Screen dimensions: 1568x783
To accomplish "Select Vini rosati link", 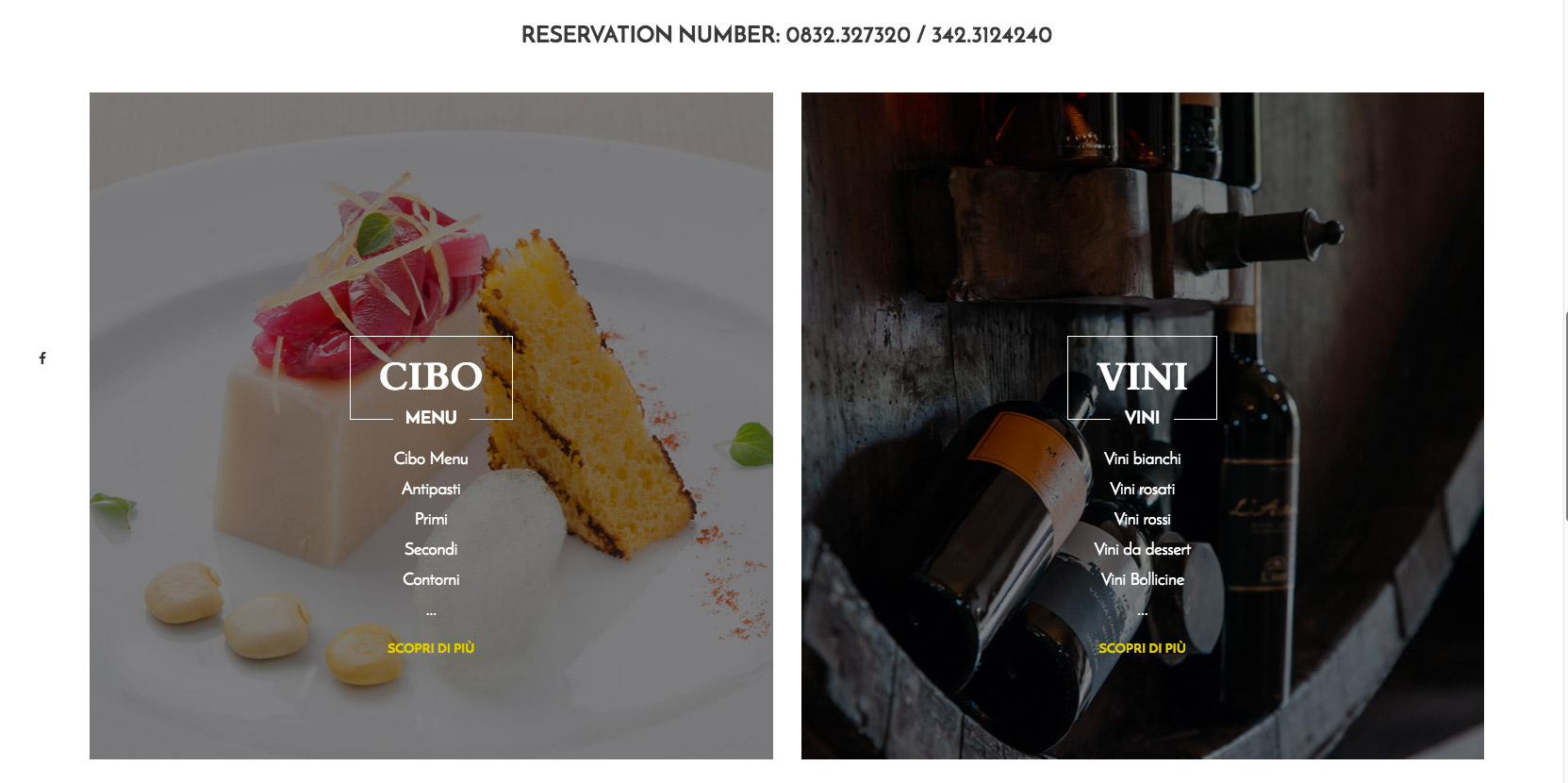I will (x=1142, y=489).
